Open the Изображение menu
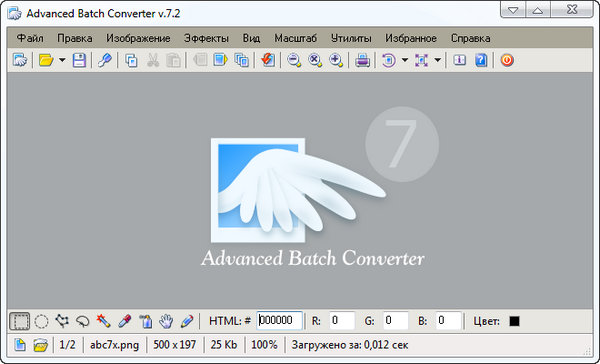This screenshot has height=364, width=600. click(x=138, y=38)
